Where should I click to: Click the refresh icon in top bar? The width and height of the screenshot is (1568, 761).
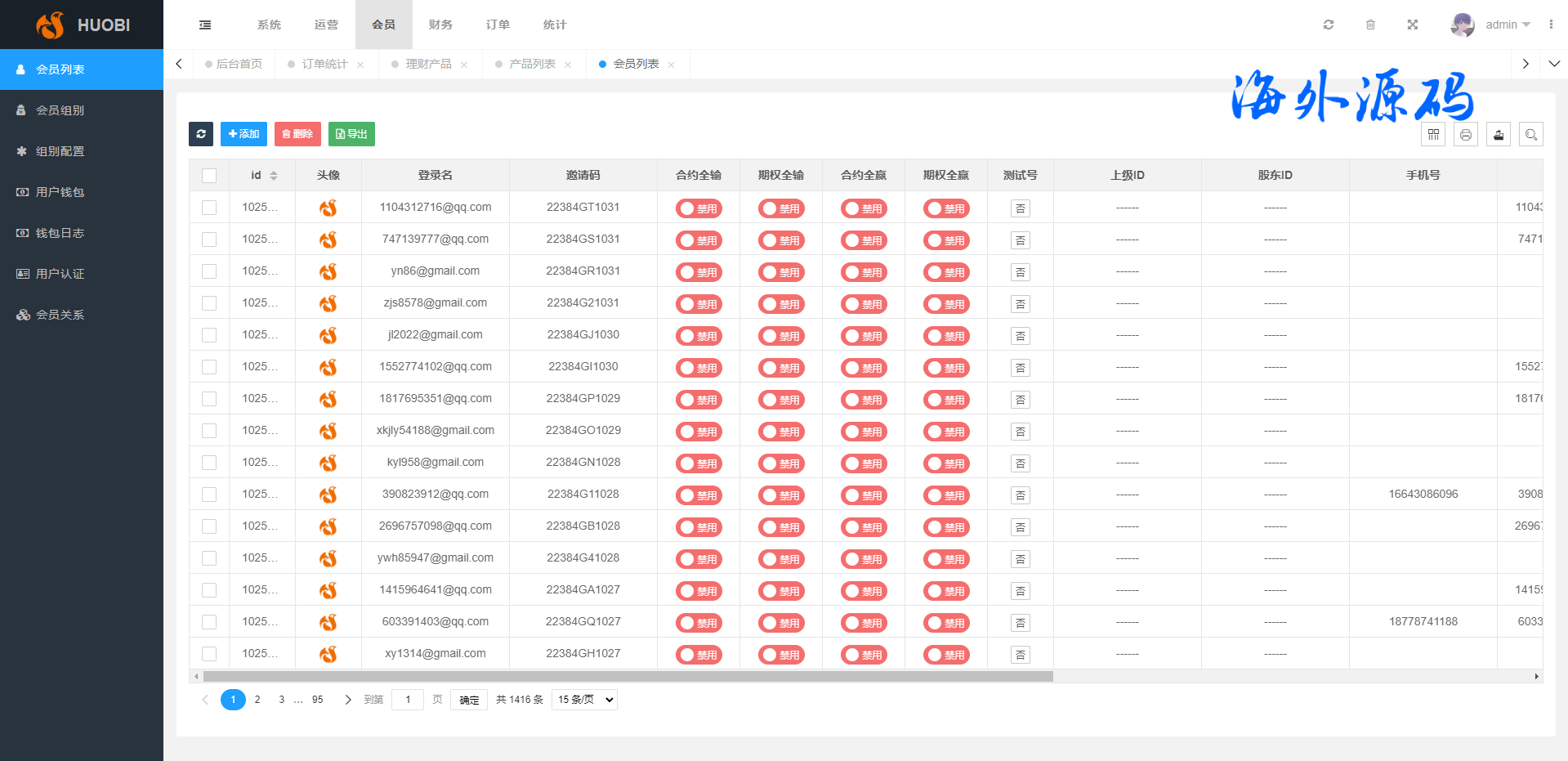click(1329, 25)
